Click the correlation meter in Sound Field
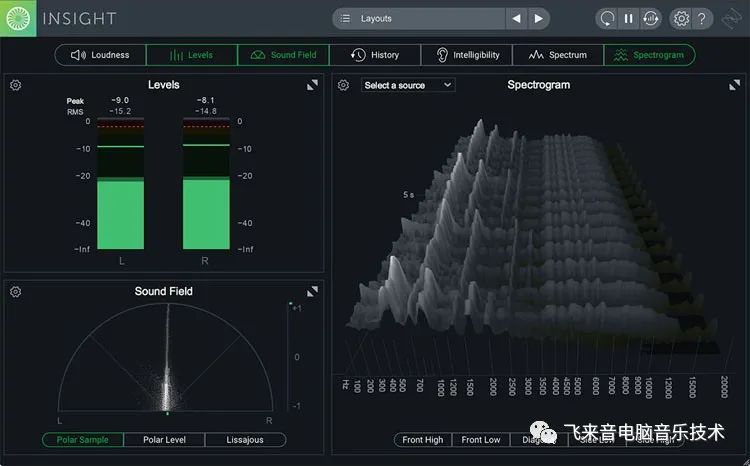 290,357
